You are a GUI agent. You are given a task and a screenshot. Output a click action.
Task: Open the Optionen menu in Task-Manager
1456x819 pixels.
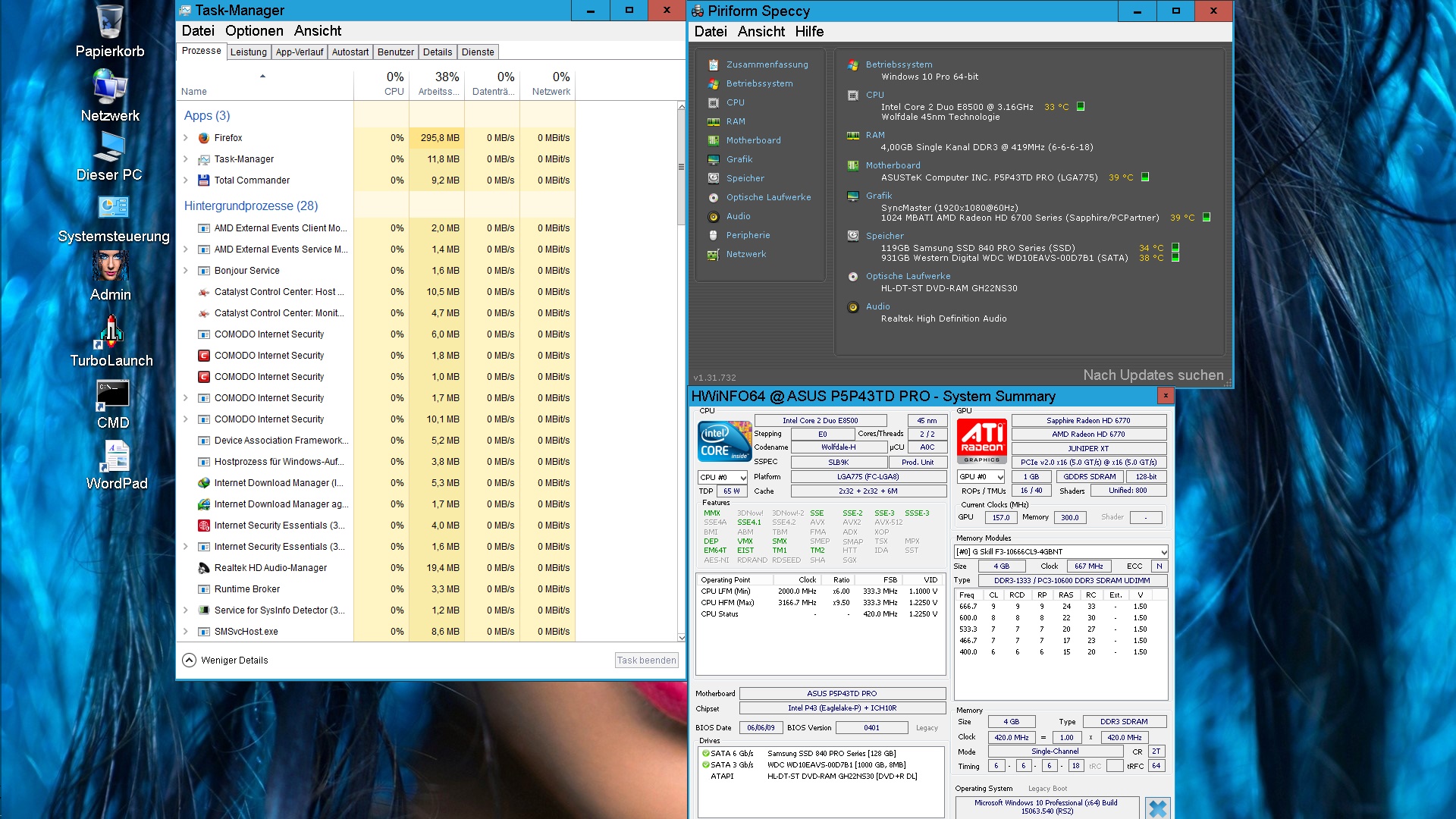pos(254,31)
